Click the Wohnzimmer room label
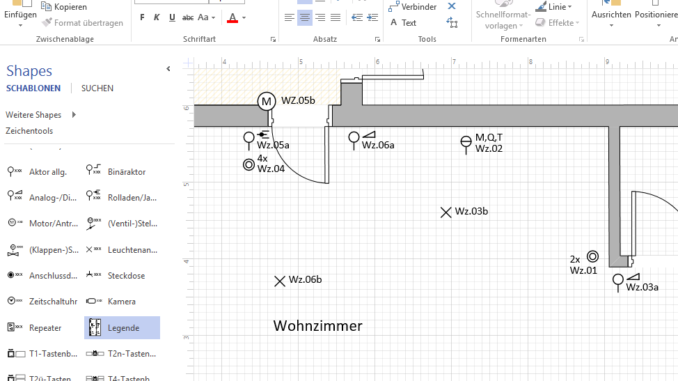 coord(318,326)
